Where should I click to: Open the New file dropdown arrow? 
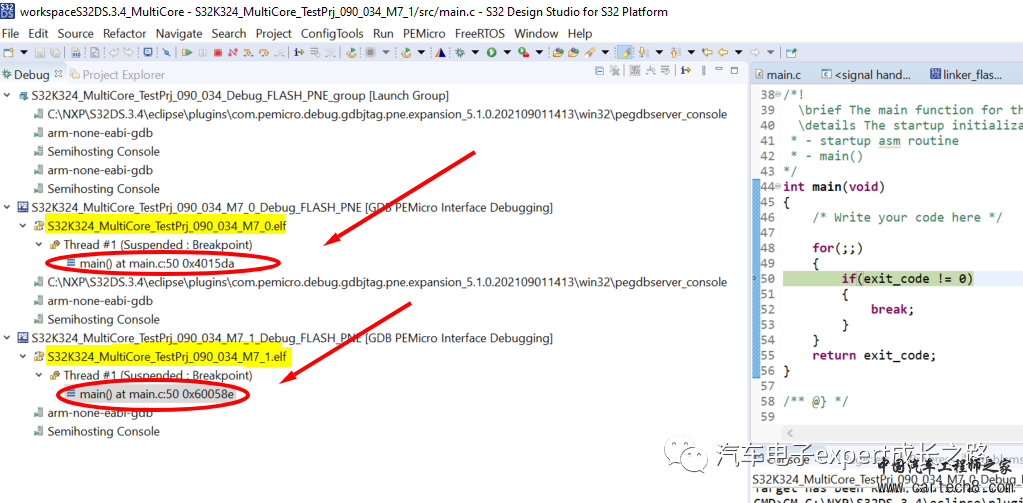pos(24,52)
